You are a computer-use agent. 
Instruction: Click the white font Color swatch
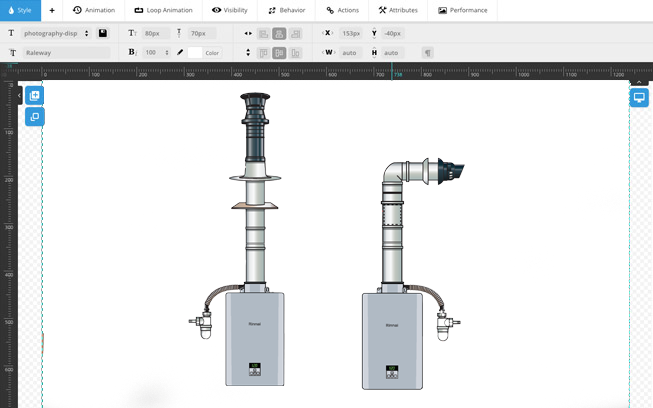[x=195, y=52]
